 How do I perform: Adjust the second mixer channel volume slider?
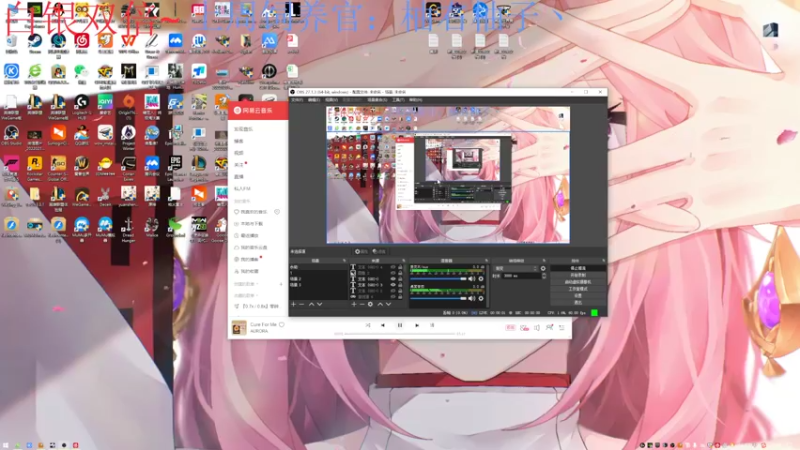tap(438, 298)
